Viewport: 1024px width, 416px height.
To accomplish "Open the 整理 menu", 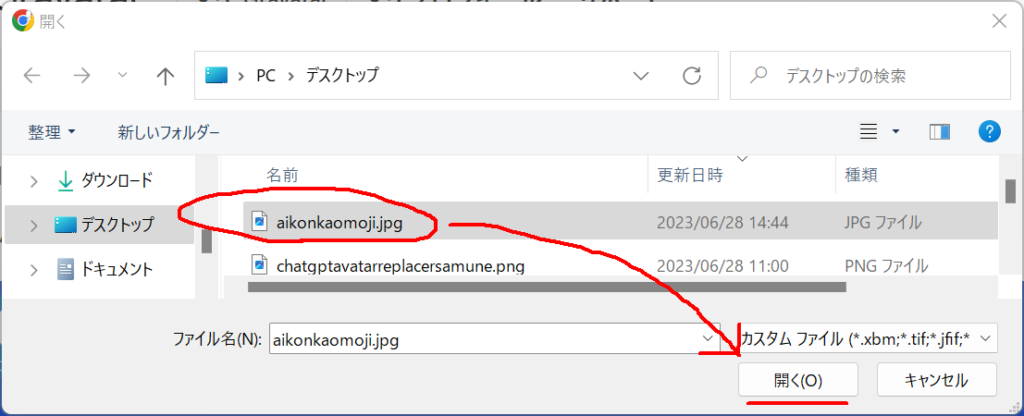I will [52, 132].
